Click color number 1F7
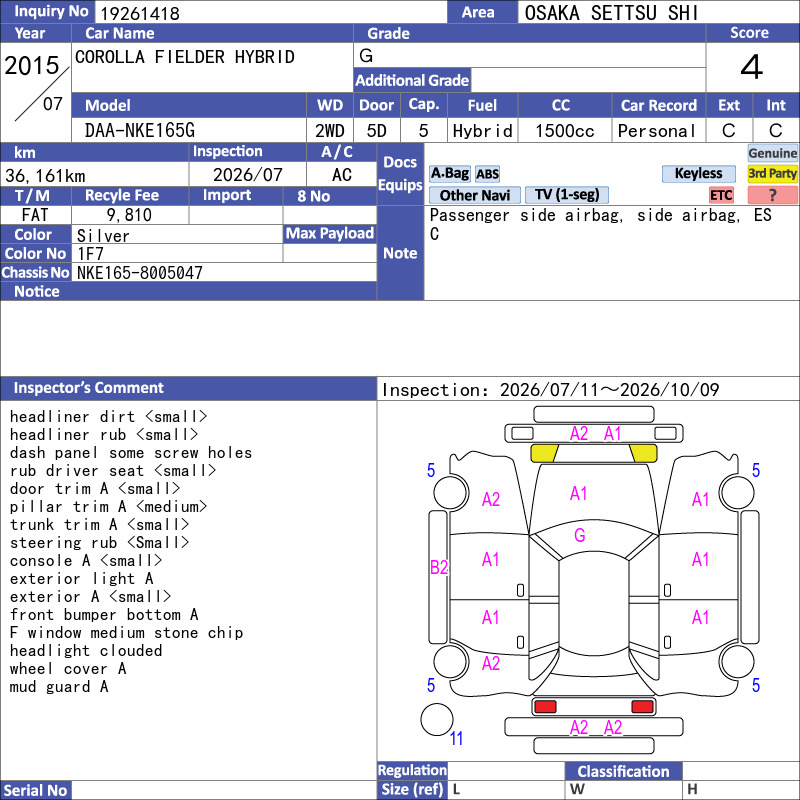This screenshot has width=800, height=800. [x=90, y=254]
